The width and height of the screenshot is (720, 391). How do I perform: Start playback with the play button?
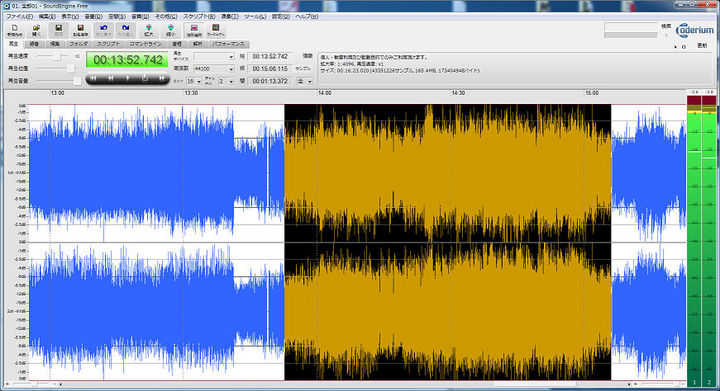point(128,78)
